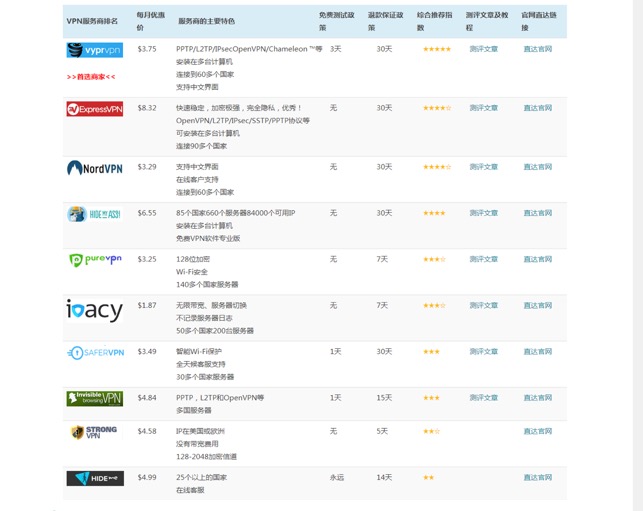The width and height of the screenshot is (643, 511).
Task: Click '128-2048' encryption text in StrongVPN row
Action: [193, 456]
